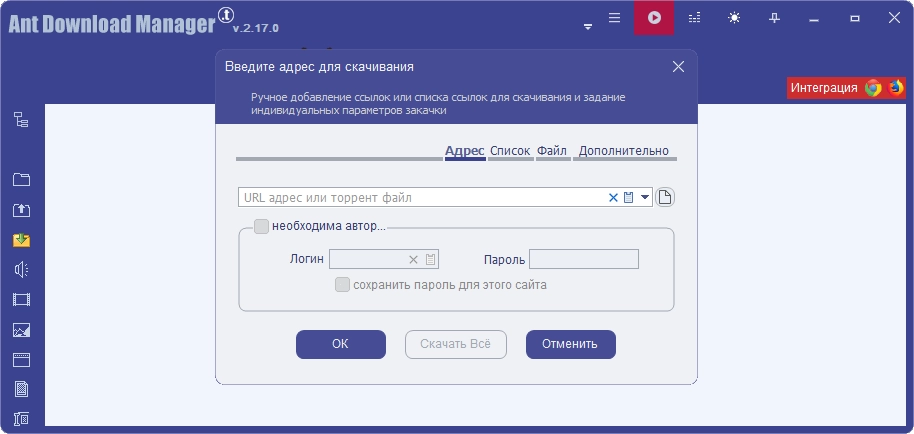Paste into login field clipboard icon
914x434 pixels.
[430, 259]
